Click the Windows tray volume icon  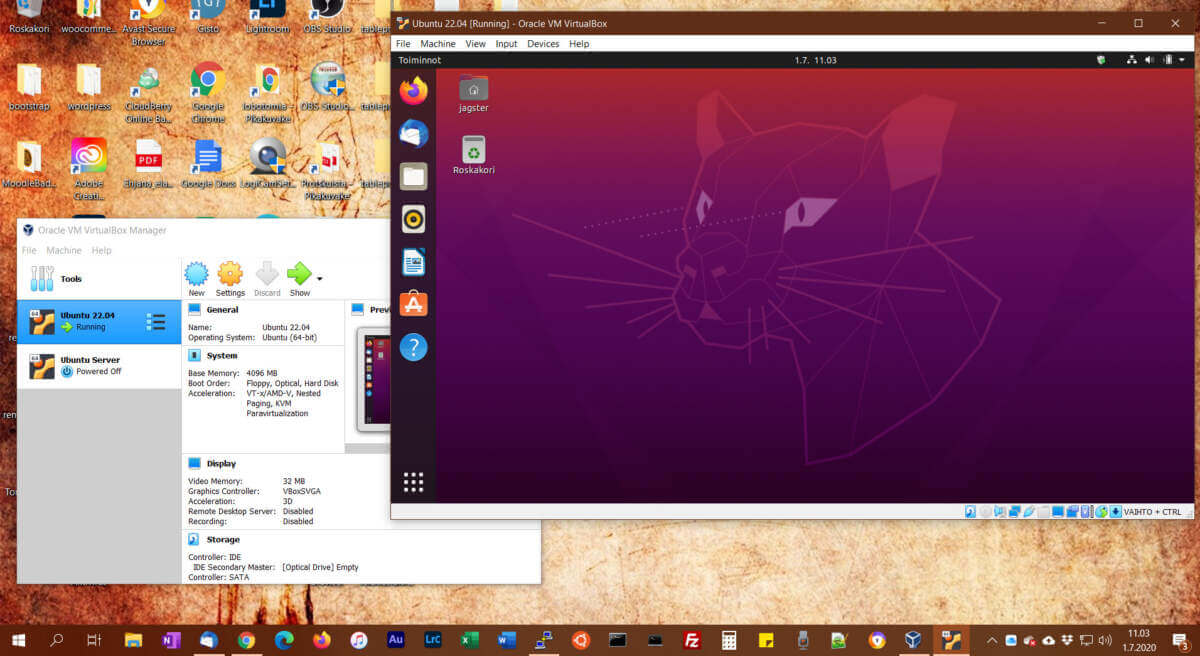pyautogui.click(x=1105, y=639)
